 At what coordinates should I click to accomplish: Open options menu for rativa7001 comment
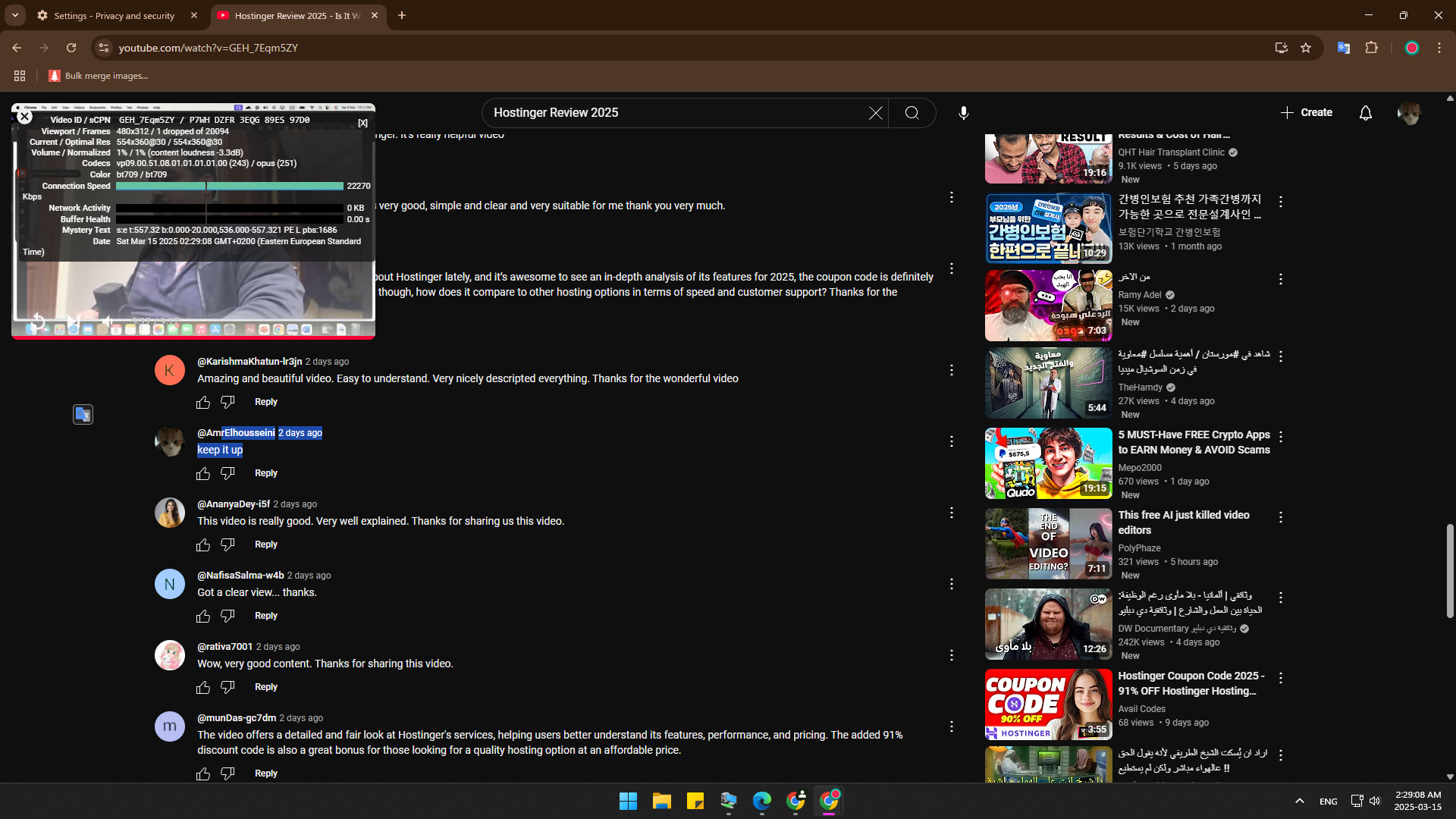tap(951, 655)
